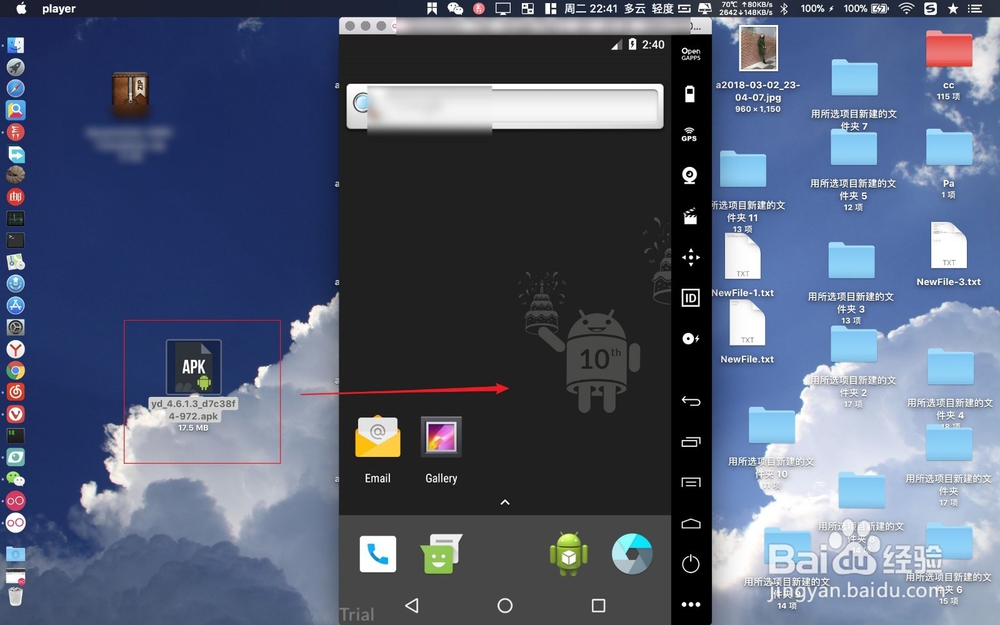
Task: Open the Activity Monitor icon in Dock
Action: (15, 218)
